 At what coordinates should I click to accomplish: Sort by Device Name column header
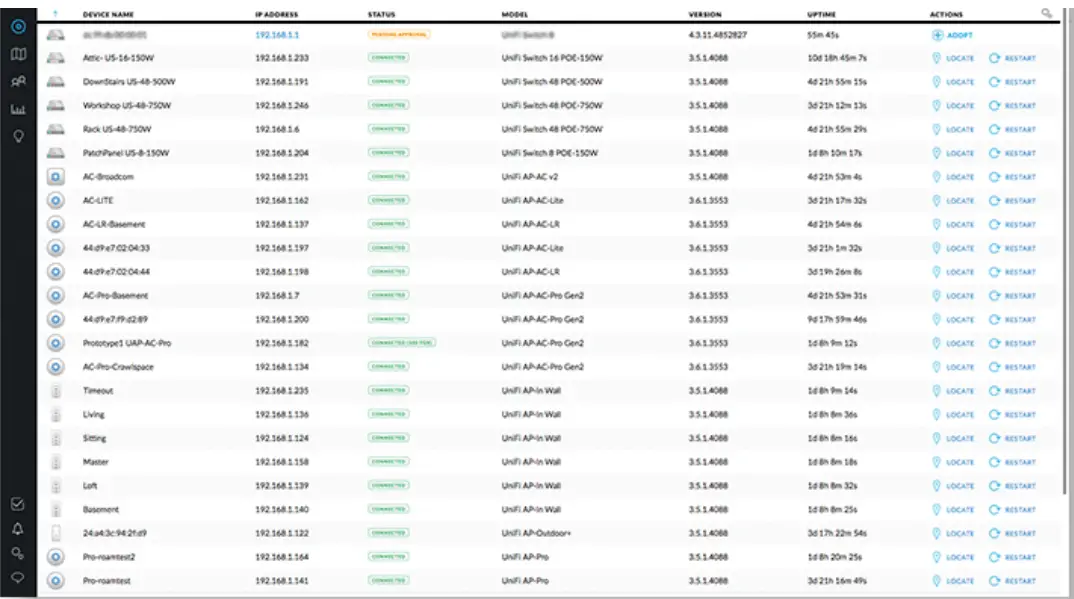coord(108,14)
